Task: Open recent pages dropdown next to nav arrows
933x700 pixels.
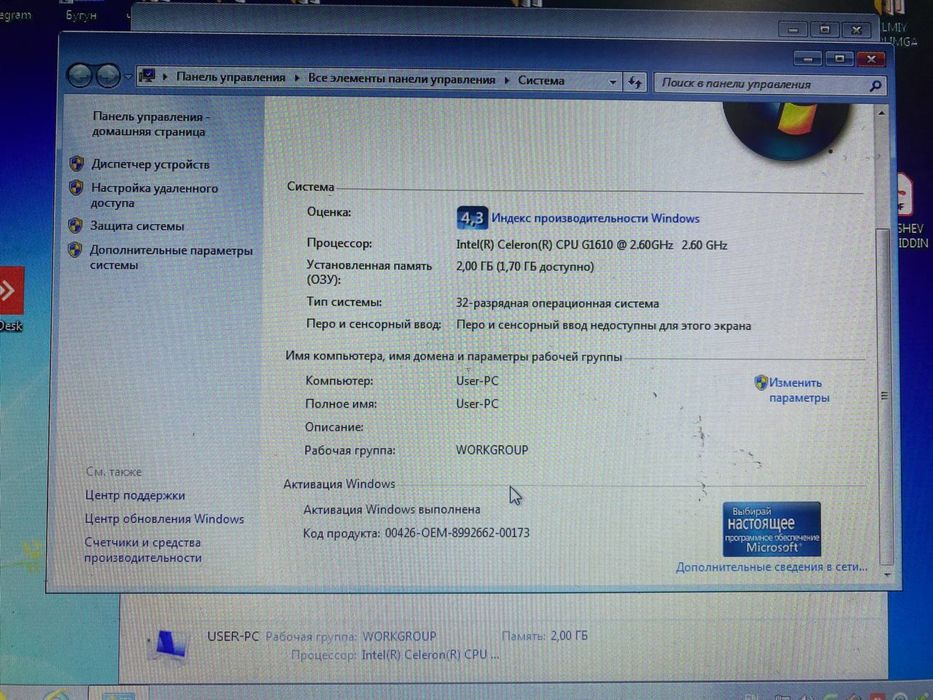Action: tap(127, 77)
